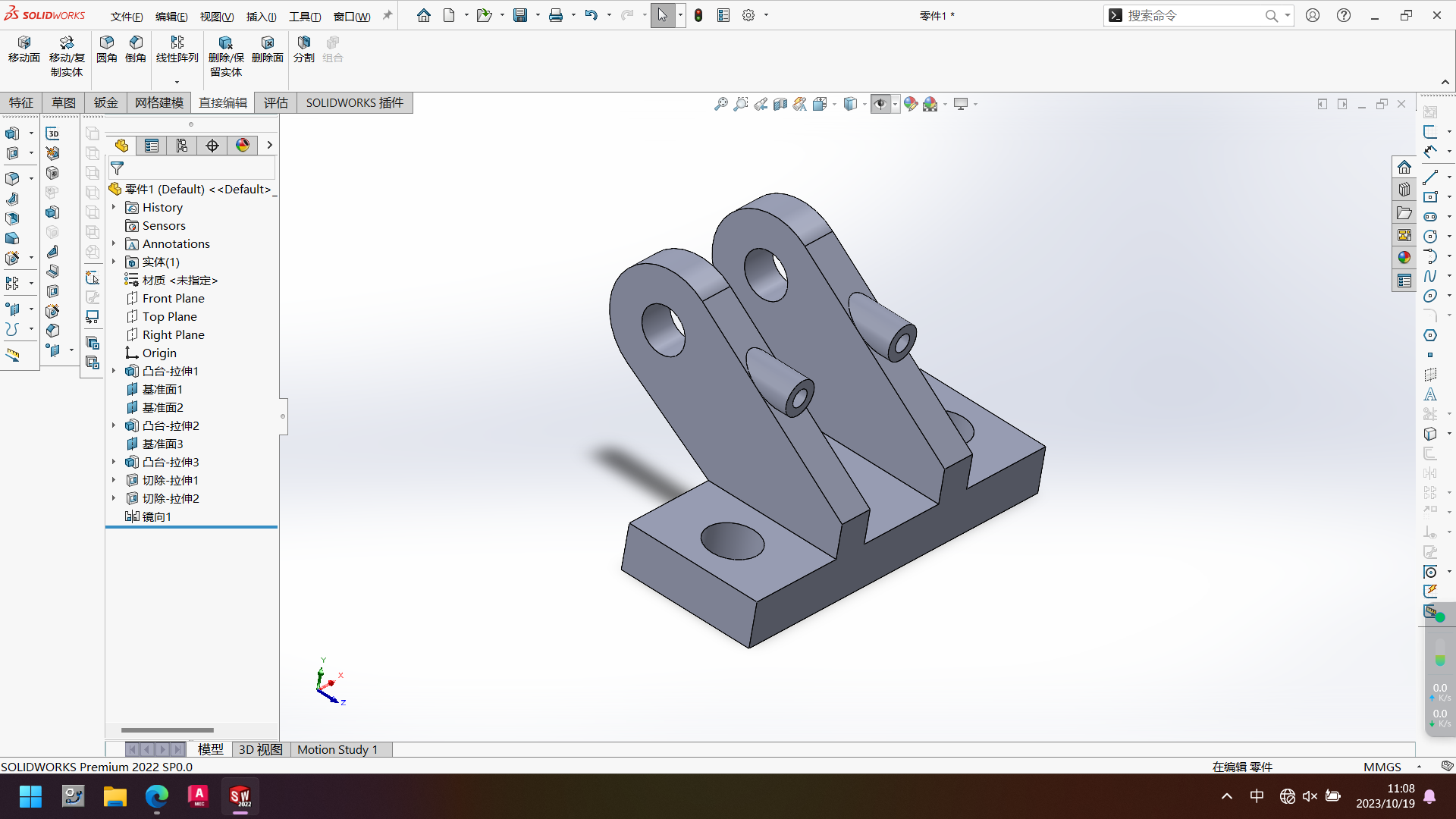Click the MMGS unit system in status bar
1456x819 pixels.
[x=1382, y=767]
